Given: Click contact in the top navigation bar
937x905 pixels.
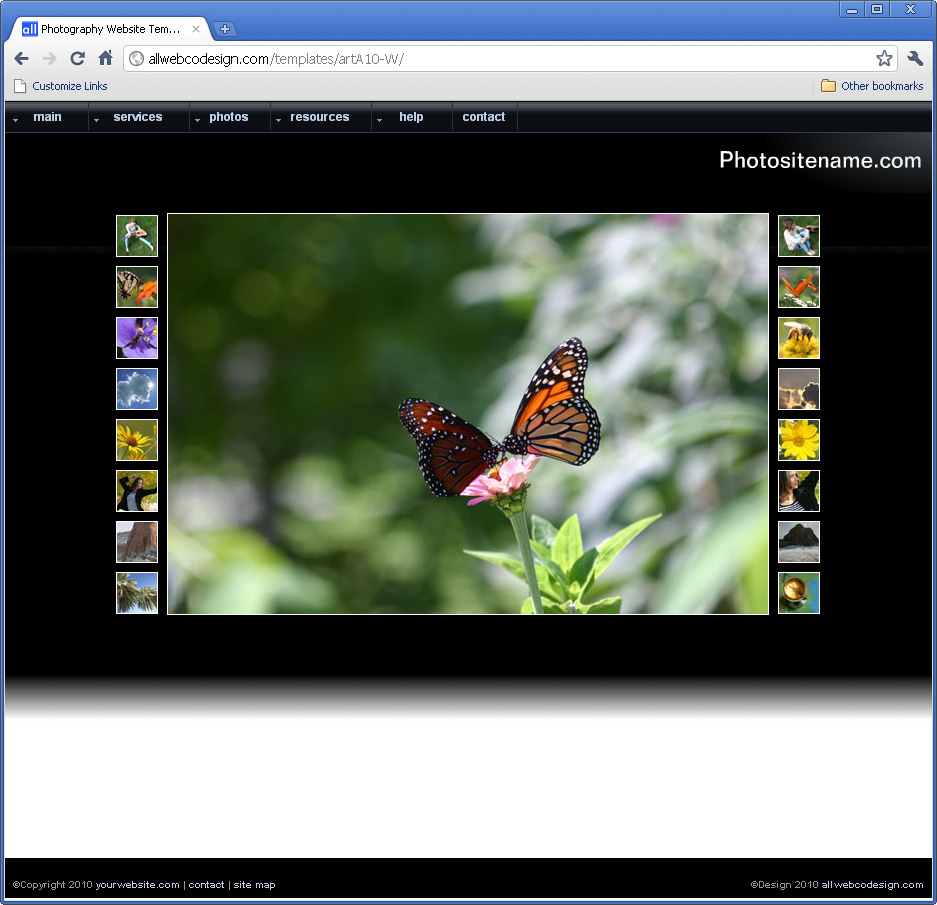Looking at the screenshot, I should (x=484, y=117).
